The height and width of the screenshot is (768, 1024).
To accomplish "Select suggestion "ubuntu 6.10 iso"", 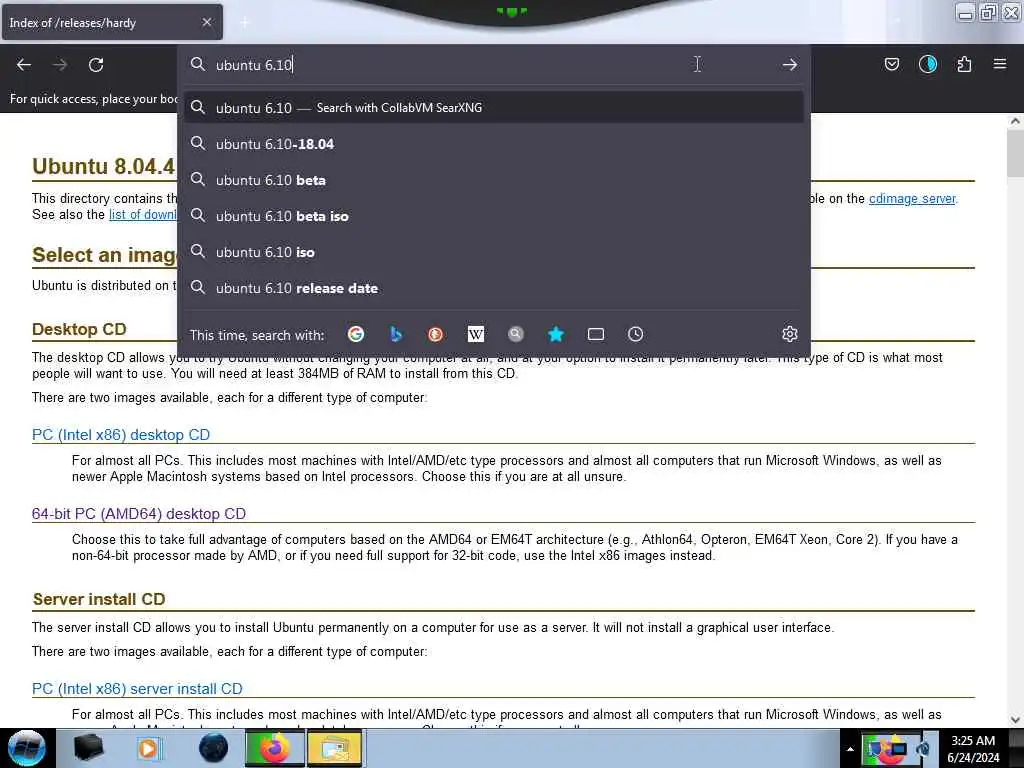I will 494,252.
